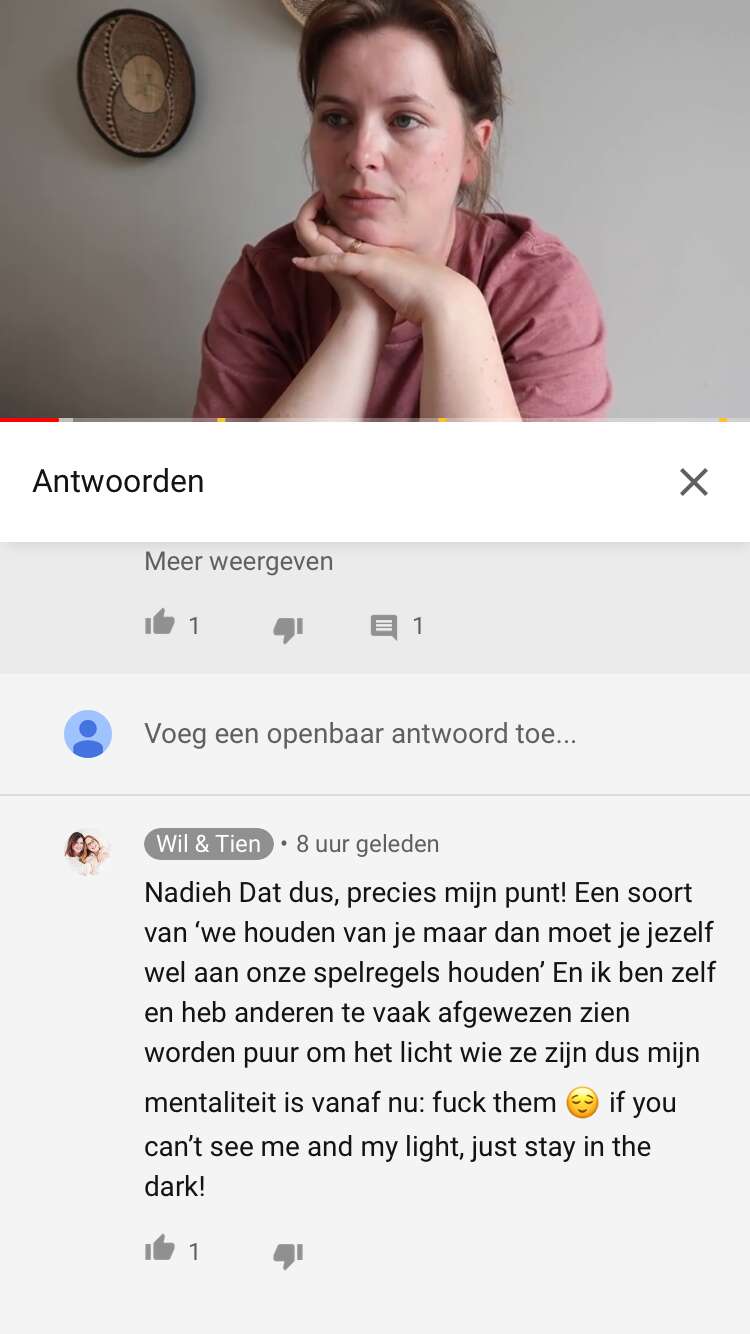750x1334 pixels.
Task: Click the like count on Wil & Tien reply
Action: [x=194, y=1251]
